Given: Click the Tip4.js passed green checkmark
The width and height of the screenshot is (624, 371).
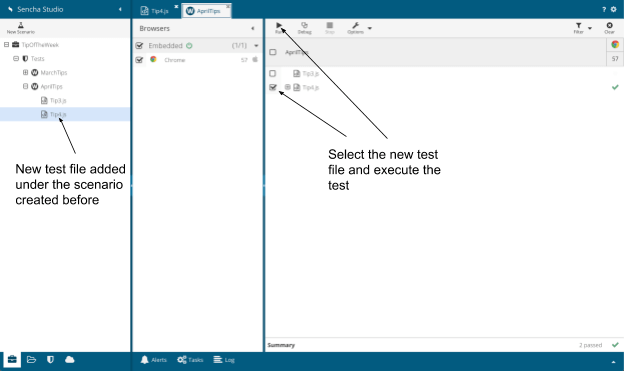Looking at the screenshot, I should [615, 87].
